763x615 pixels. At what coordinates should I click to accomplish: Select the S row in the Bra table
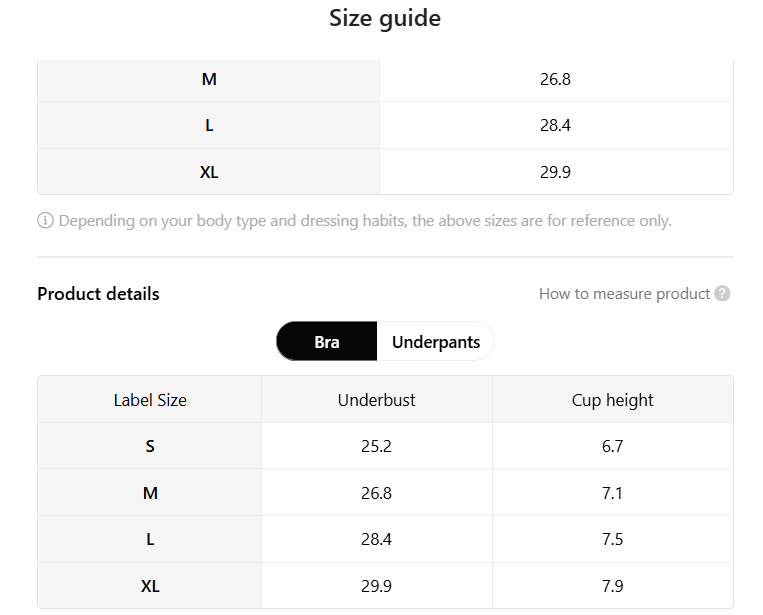[x=385, y=446]
